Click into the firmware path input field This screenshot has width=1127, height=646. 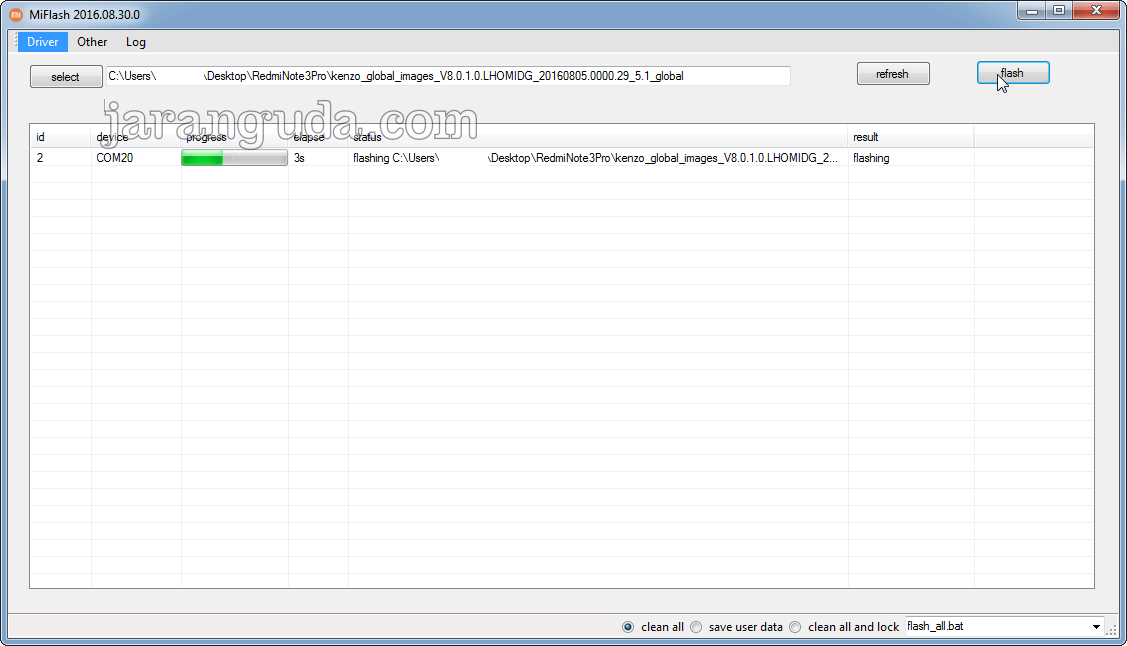(448, 76)
